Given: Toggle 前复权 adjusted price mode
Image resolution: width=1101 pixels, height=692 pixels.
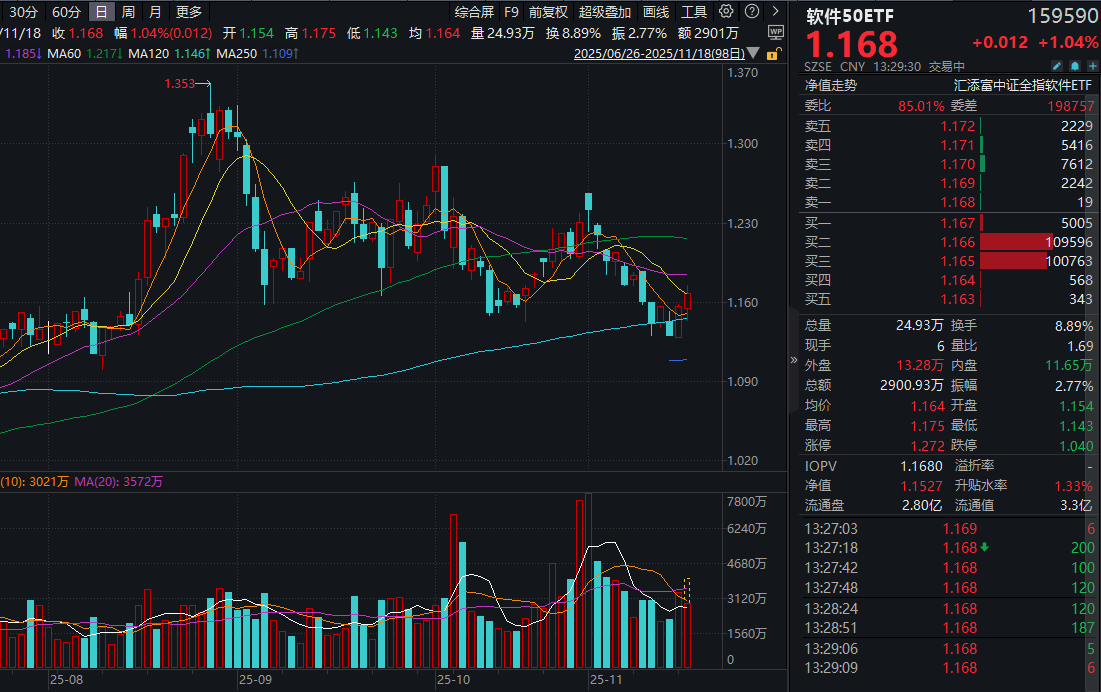Looking at the screenshot, I should point(549,12).
